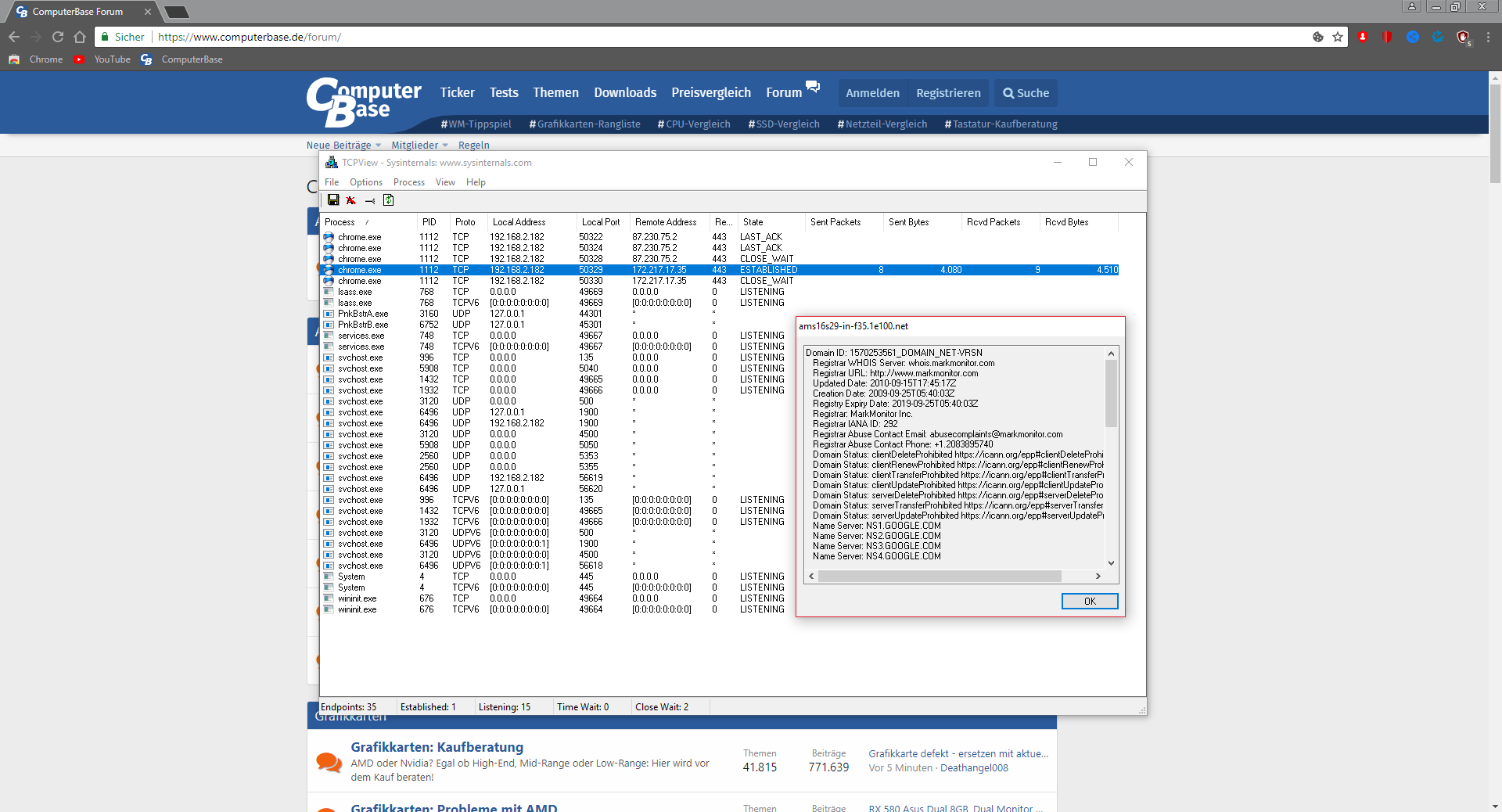The width and height of the screenshot is (1502, 812).
Task: Open the File menu in TCPView
Action: [332, 182]
